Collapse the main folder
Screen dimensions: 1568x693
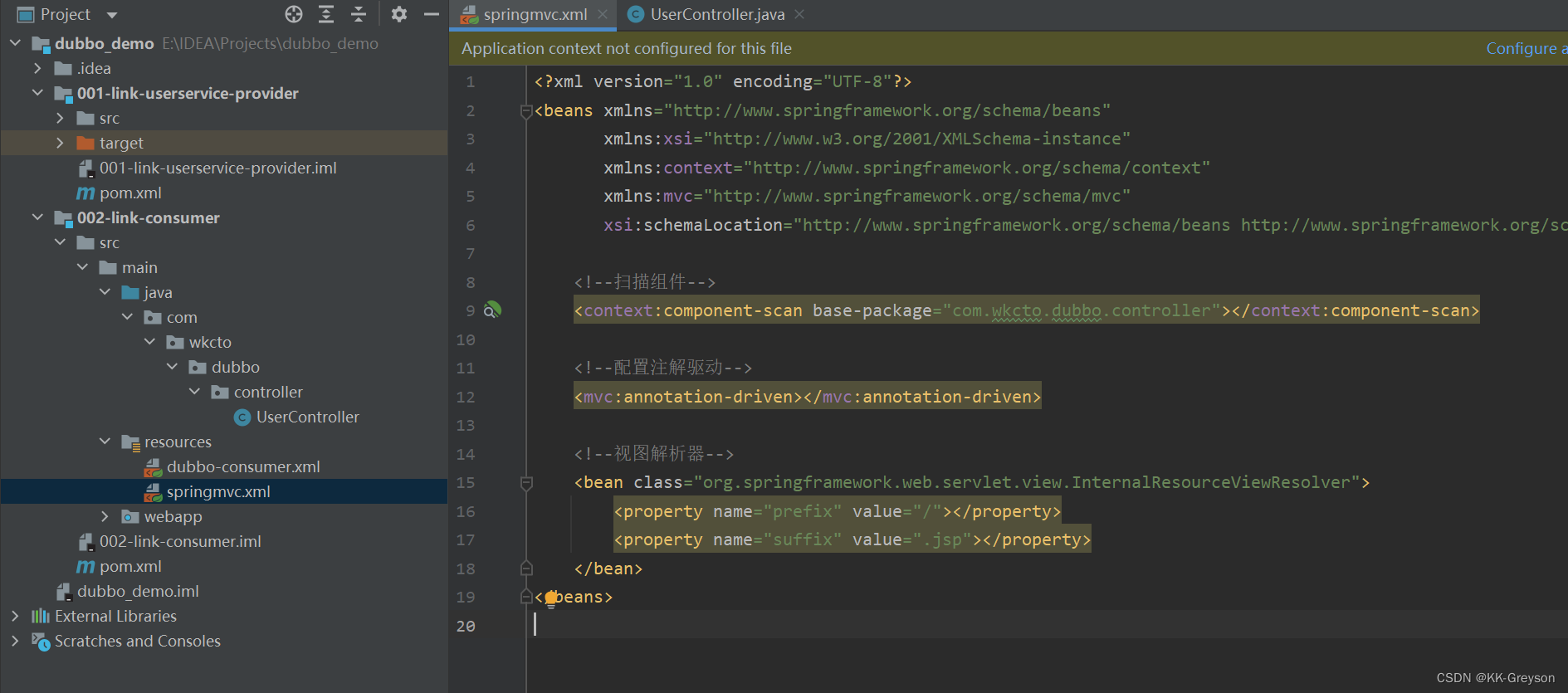(x=82, y=267)
